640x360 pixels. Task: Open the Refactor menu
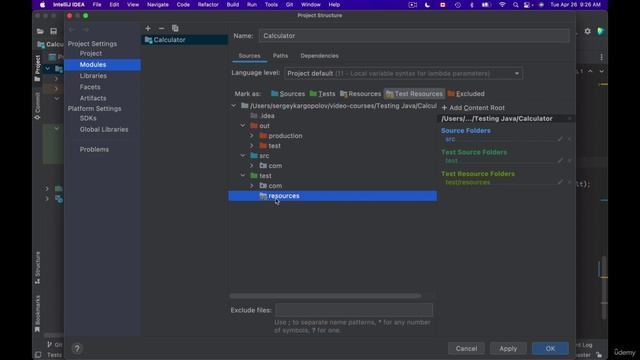click(x=208, y=5)
